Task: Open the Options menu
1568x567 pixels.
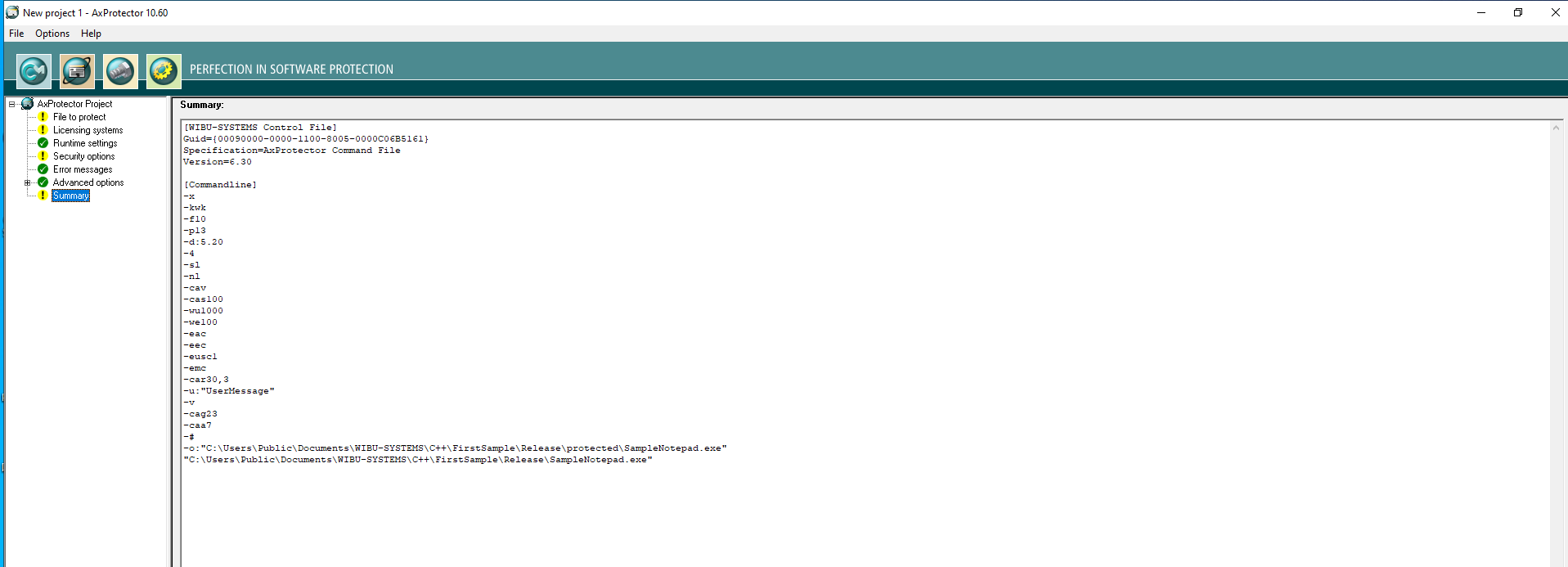Action: [x=52, y=34]
